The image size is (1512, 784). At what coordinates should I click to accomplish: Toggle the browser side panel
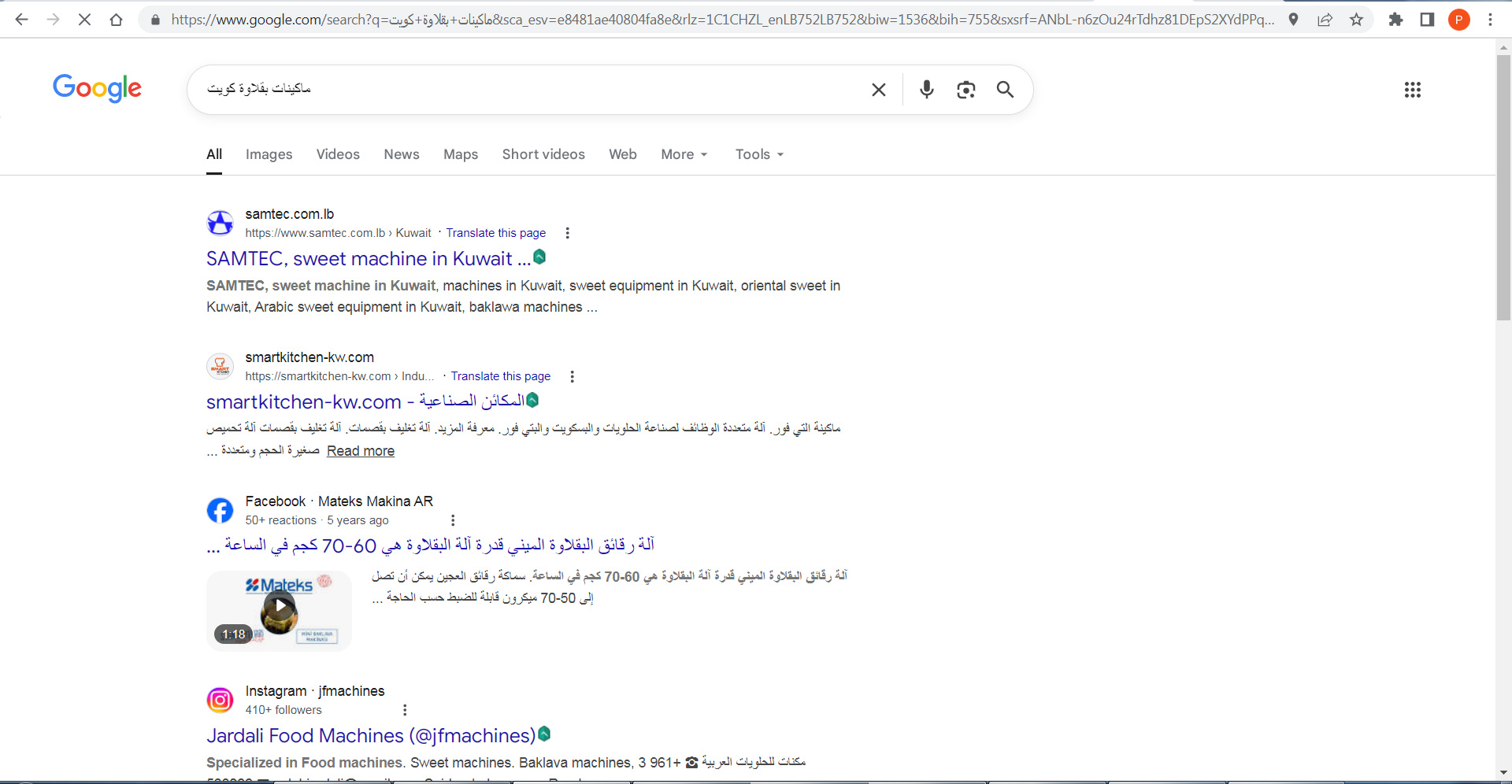click(1427, 20)
